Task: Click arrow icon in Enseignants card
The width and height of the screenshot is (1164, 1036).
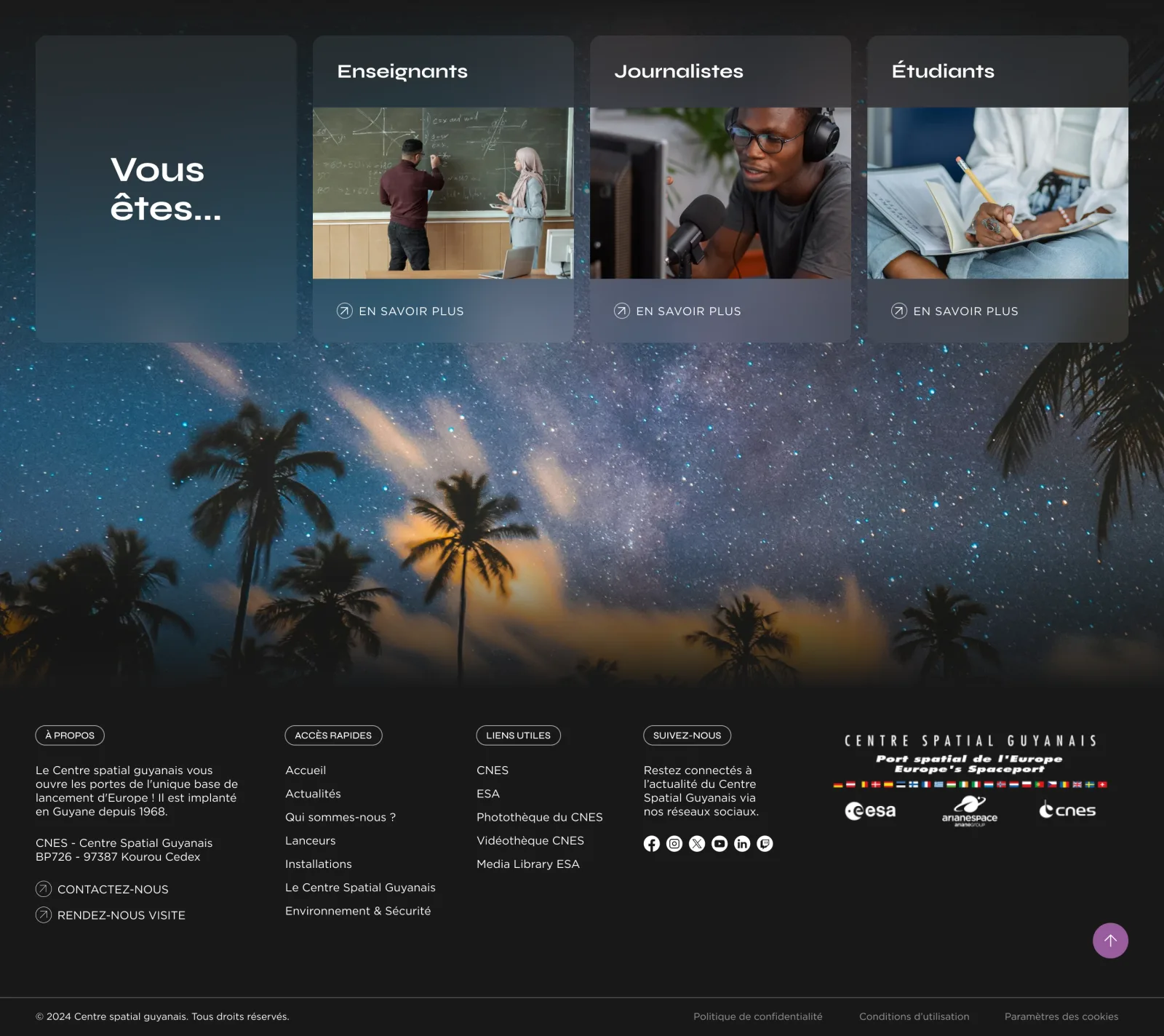Action: point(345,311)
